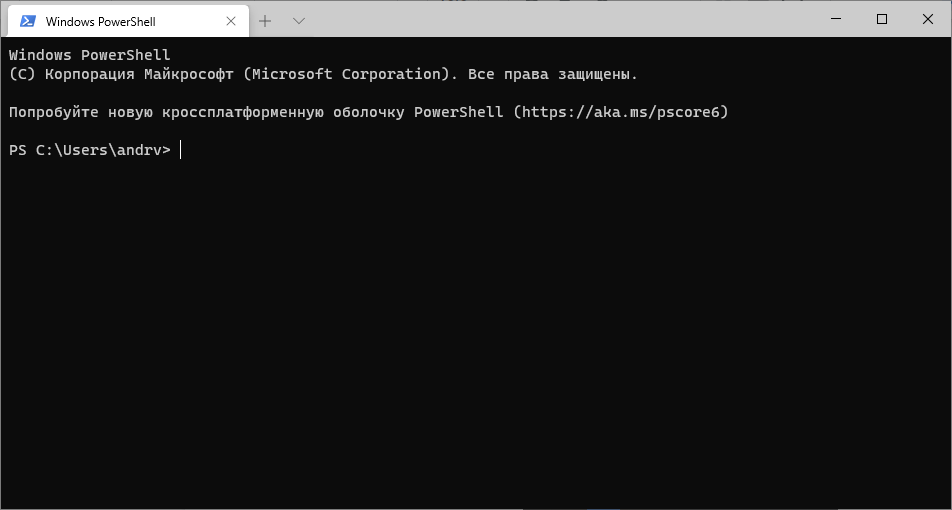The image size is (952, 510).
Task: Expand the new tab profile dropdown chevron
Action: (x=298, y=20)
